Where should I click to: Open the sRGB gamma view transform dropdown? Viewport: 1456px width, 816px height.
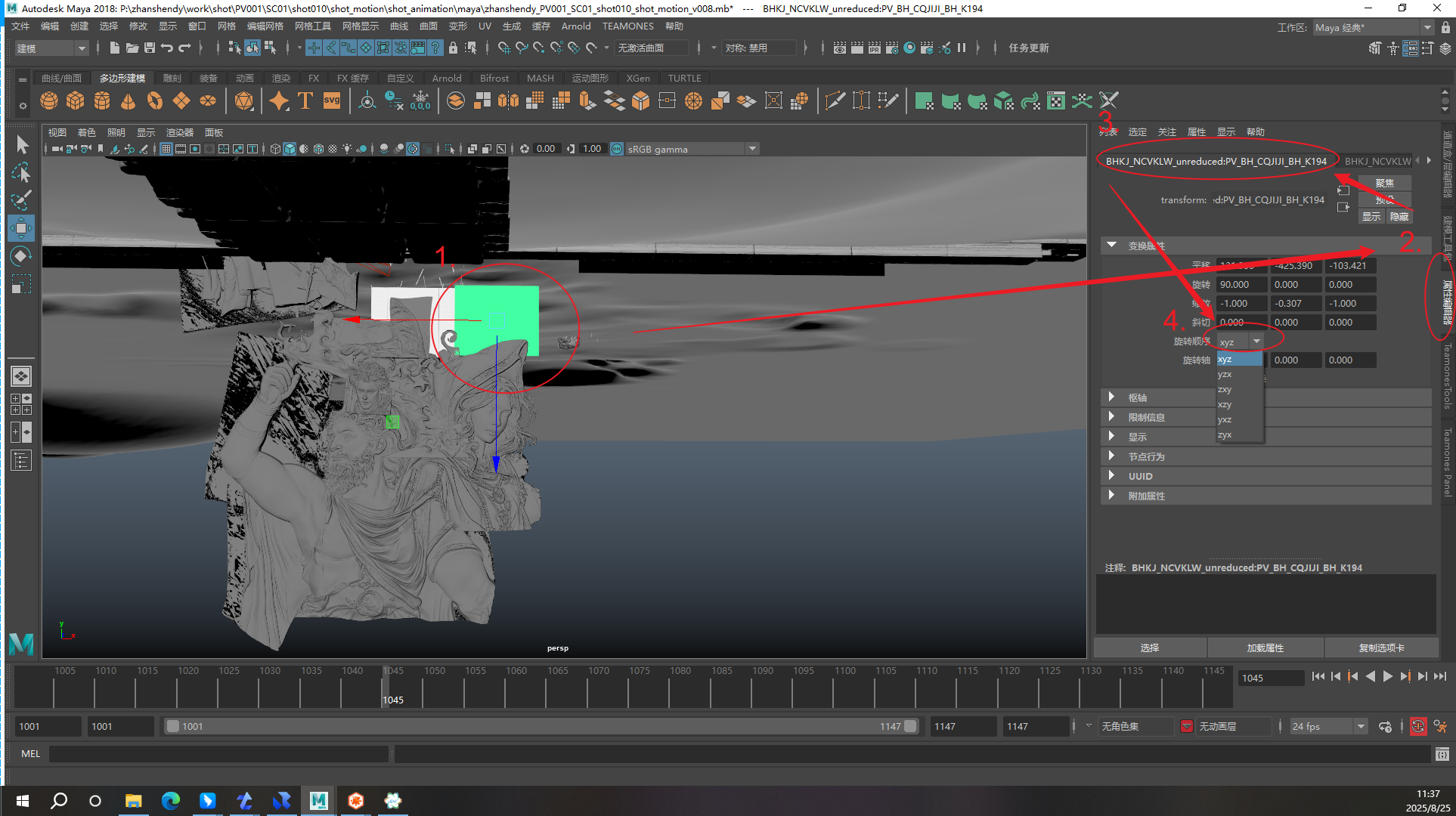tap(752, 149)
